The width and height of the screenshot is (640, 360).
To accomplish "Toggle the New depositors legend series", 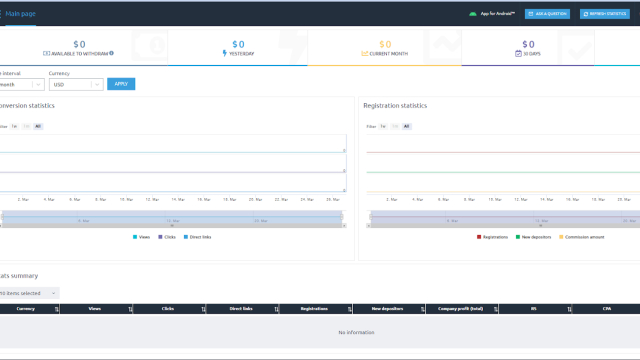I will (x=533, y=237).
